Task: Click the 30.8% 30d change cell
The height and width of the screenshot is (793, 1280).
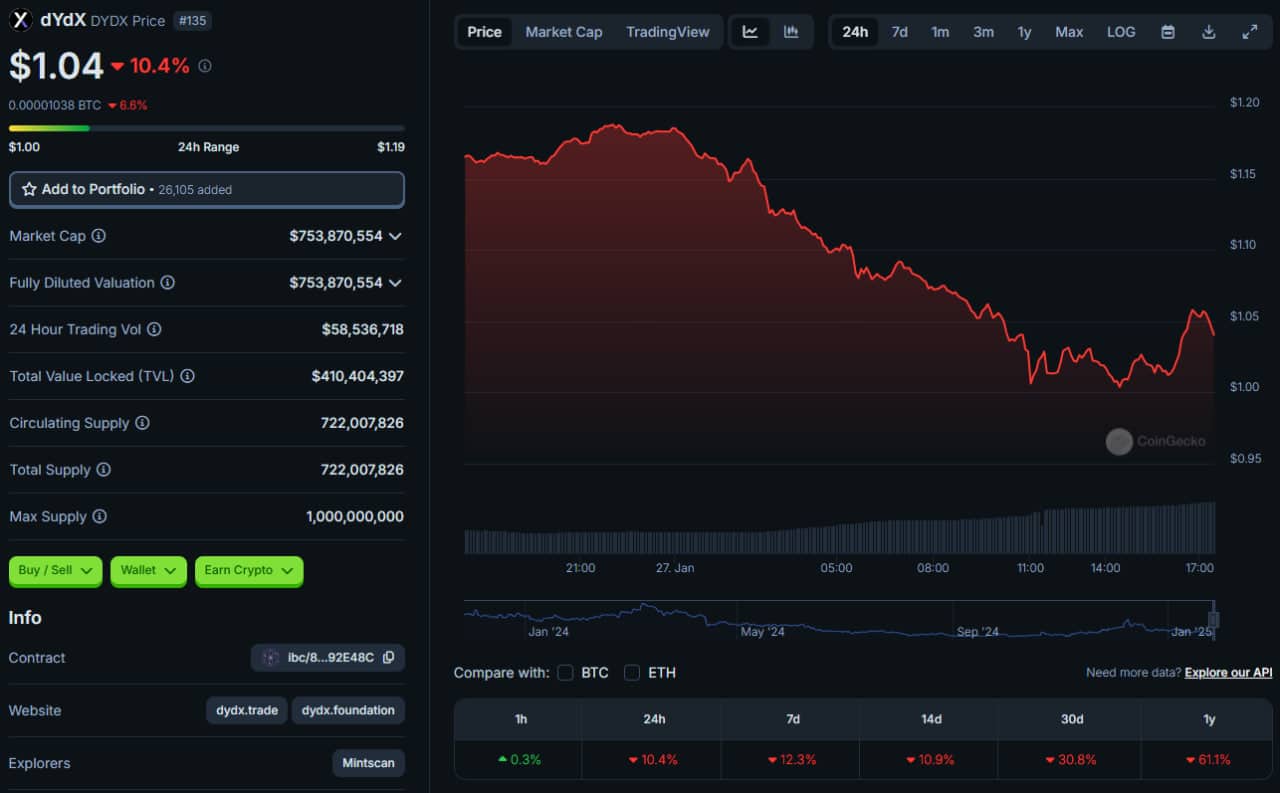Action: pos(1069,759)
